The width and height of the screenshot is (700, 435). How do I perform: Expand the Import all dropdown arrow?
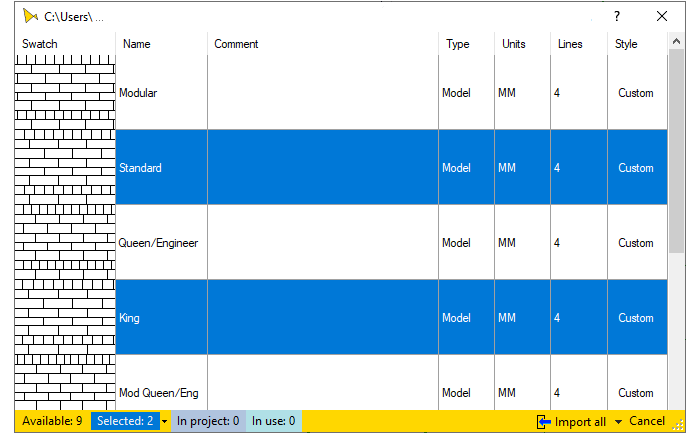coord(618,422)
